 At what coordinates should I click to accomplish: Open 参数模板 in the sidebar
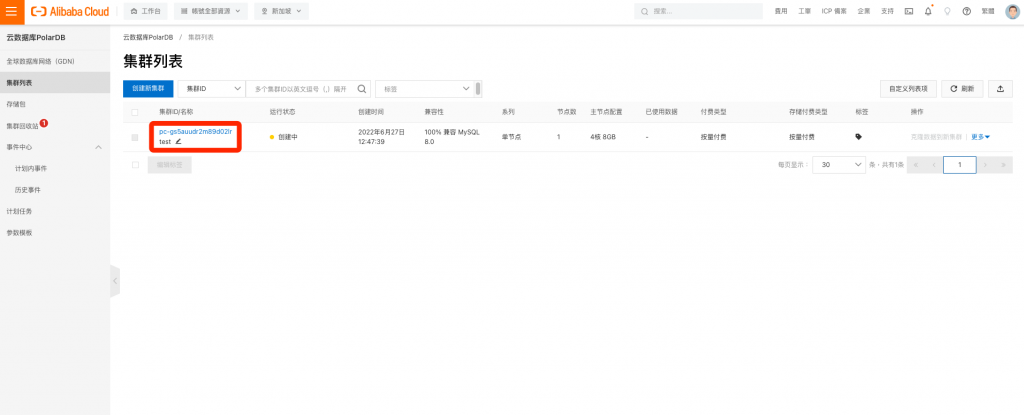pyautogui.click(x=19, y=233)
